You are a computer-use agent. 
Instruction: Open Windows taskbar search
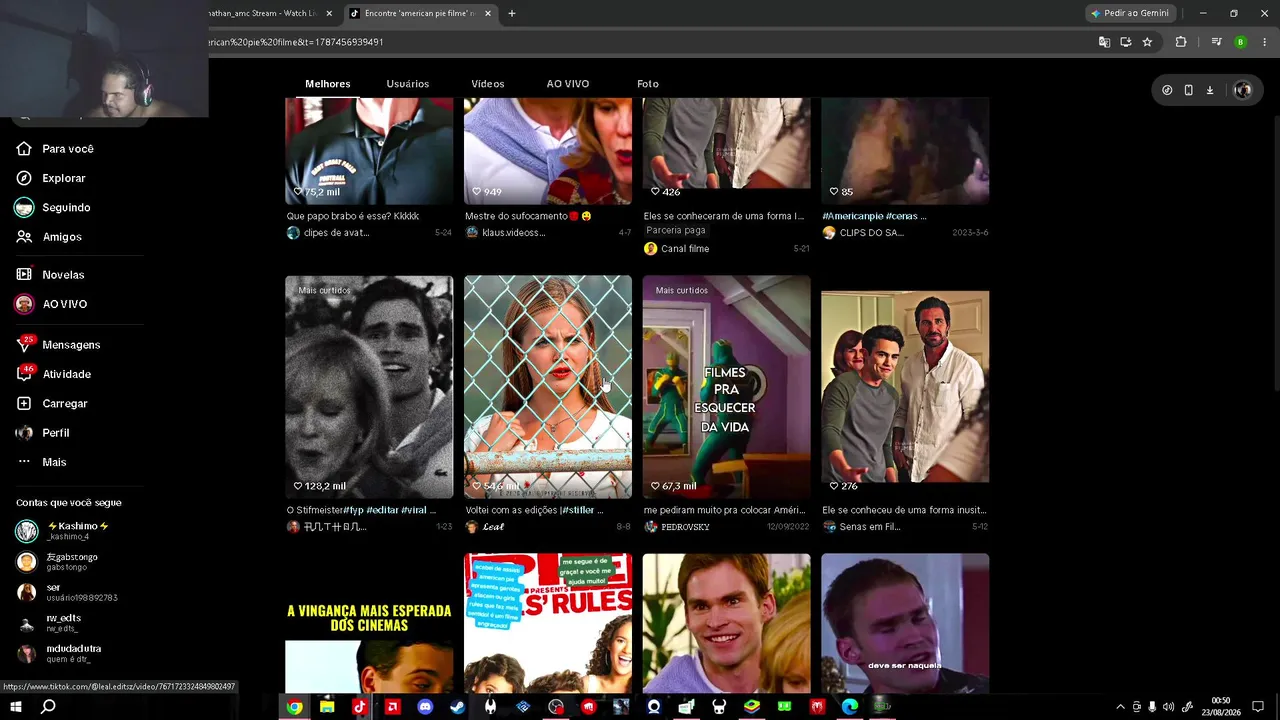click(48, 707)
